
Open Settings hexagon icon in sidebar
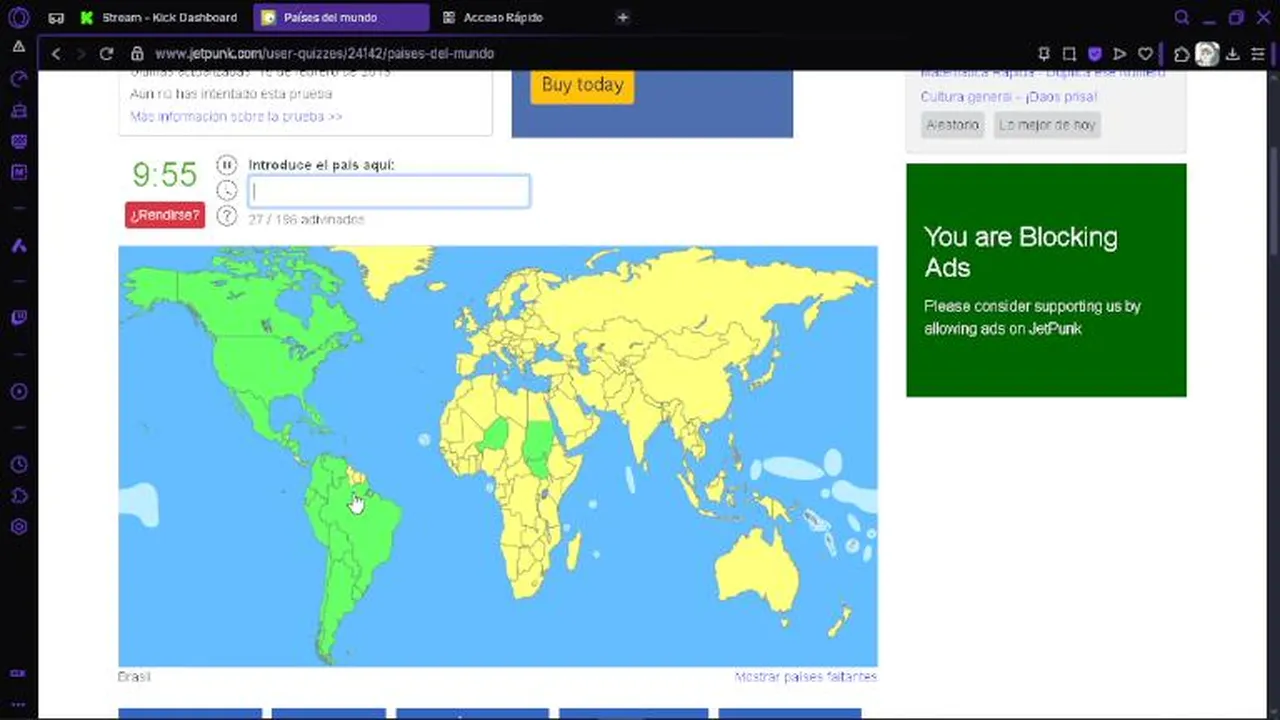click(x=19, y=527)
